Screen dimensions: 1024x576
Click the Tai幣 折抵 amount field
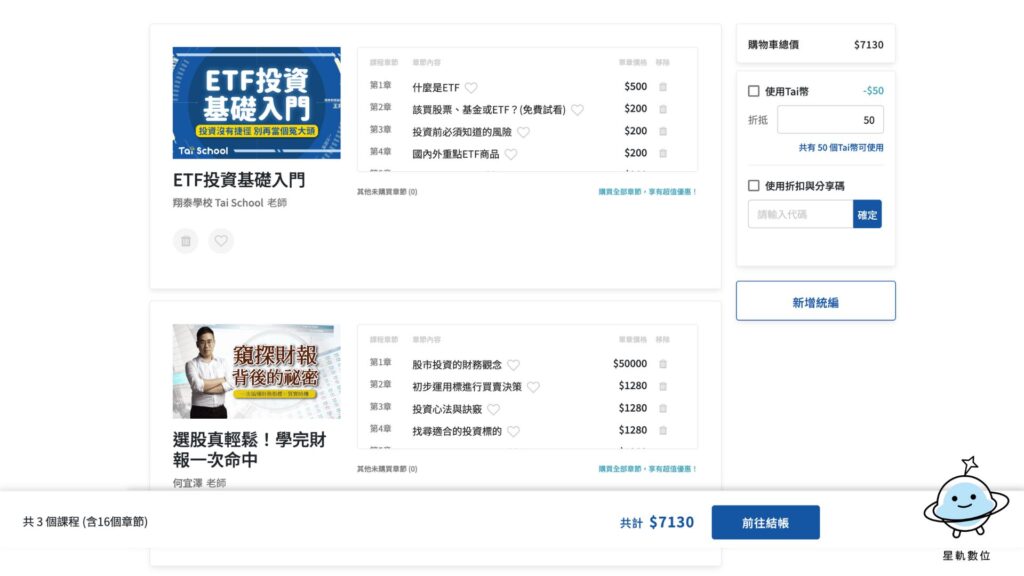(829, 120)
